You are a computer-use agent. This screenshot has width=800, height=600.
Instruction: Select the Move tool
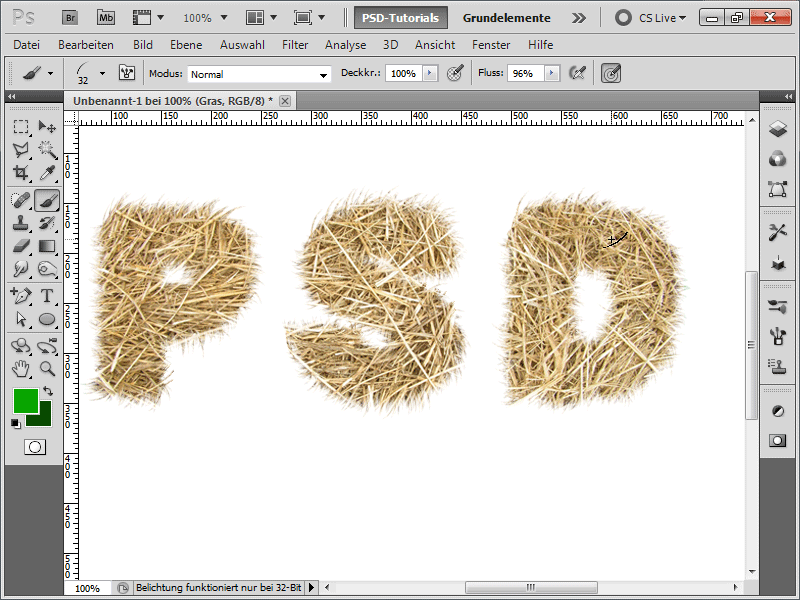(x=47, y=126)
